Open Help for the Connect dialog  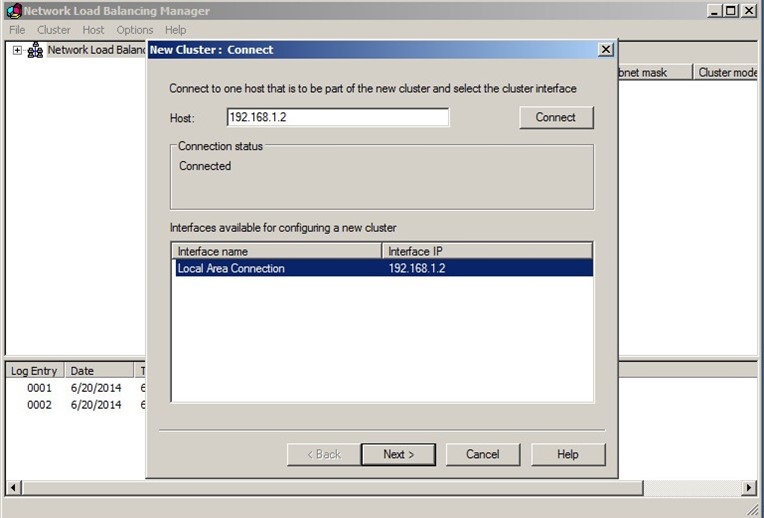(x=568, y=454)
